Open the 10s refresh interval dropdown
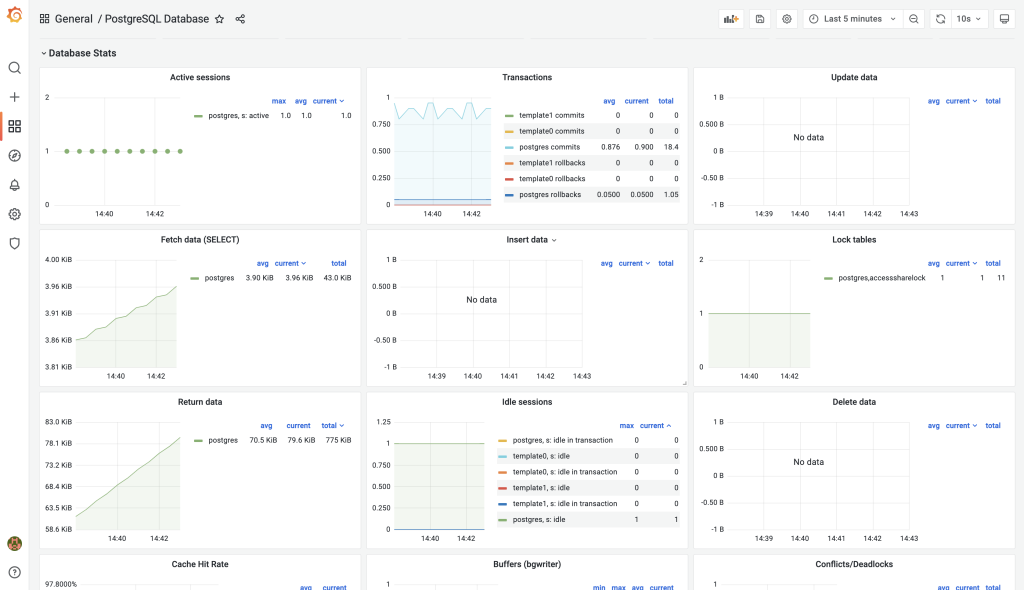 pos(966,18)
